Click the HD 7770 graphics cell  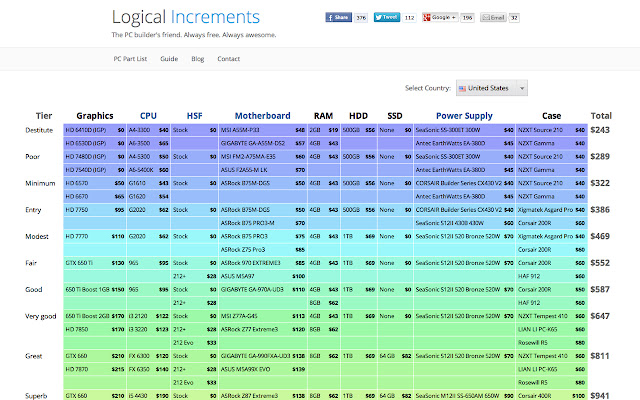95,236
